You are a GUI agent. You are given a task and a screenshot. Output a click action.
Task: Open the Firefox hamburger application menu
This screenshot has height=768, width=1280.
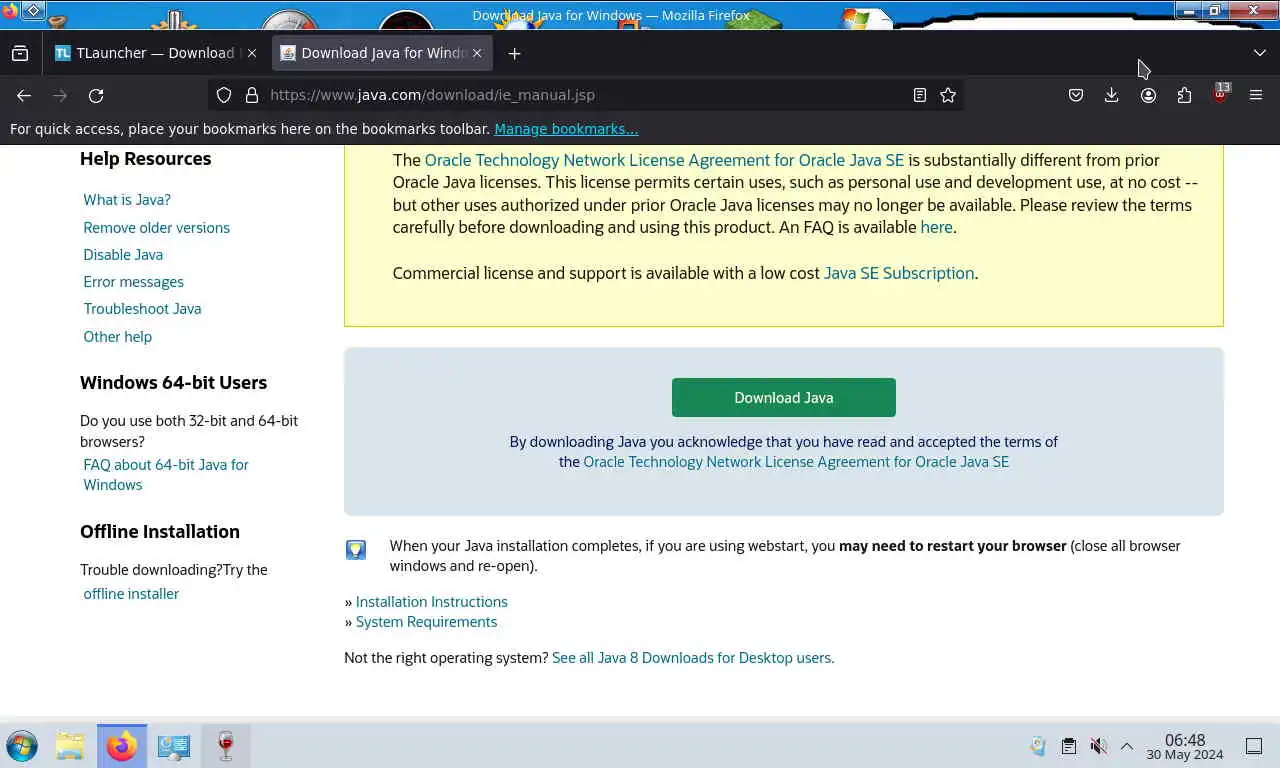[x=1256, y=95]
